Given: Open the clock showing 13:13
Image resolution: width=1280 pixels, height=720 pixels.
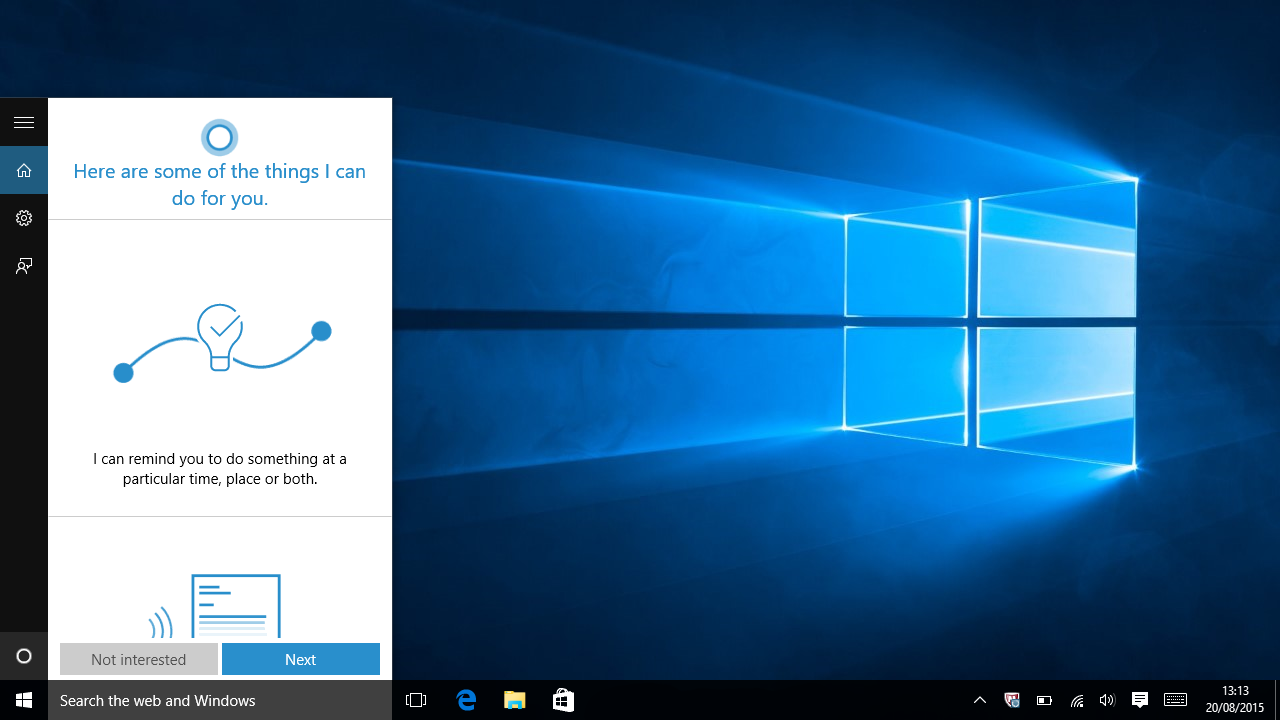Looking at the screenshot, I should click(x=1235, y=700).
